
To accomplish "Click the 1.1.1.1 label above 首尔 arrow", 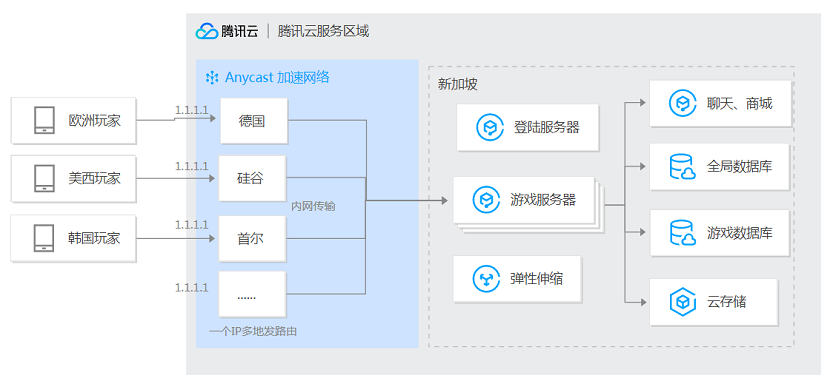I will pyautogui.click(x=192, y=225).
